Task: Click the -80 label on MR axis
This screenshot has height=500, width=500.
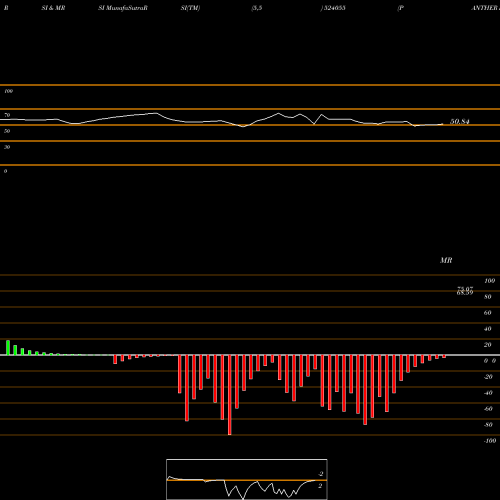Action: (x=488, y=425)
